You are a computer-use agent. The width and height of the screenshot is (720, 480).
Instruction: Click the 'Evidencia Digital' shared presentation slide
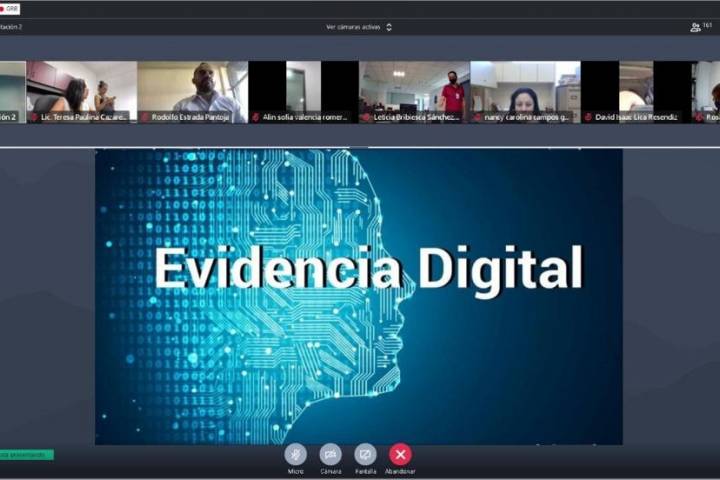pyautogui.click(x=358, y=296)
